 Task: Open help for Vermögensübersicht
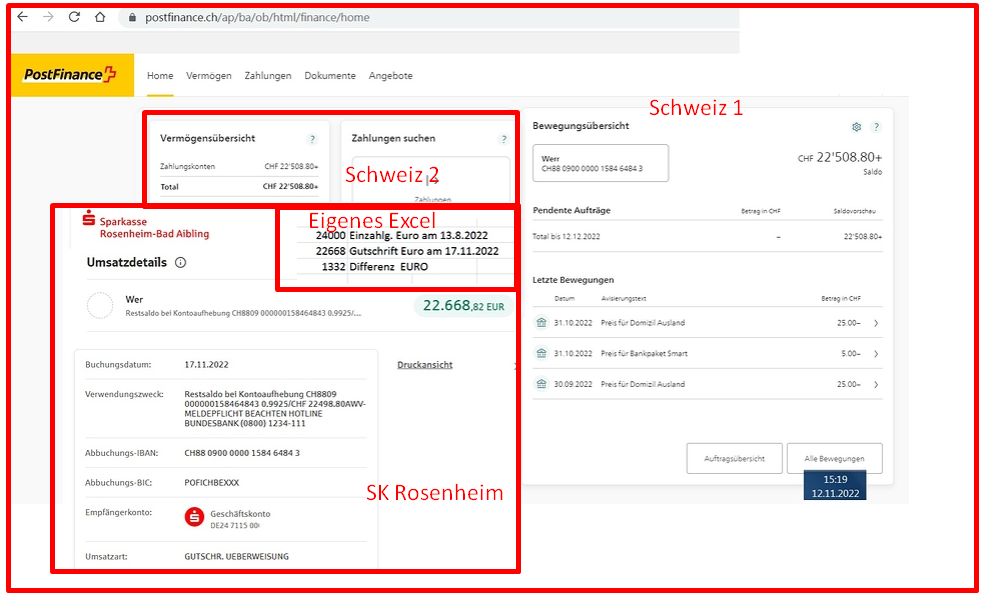click(312, 139)
